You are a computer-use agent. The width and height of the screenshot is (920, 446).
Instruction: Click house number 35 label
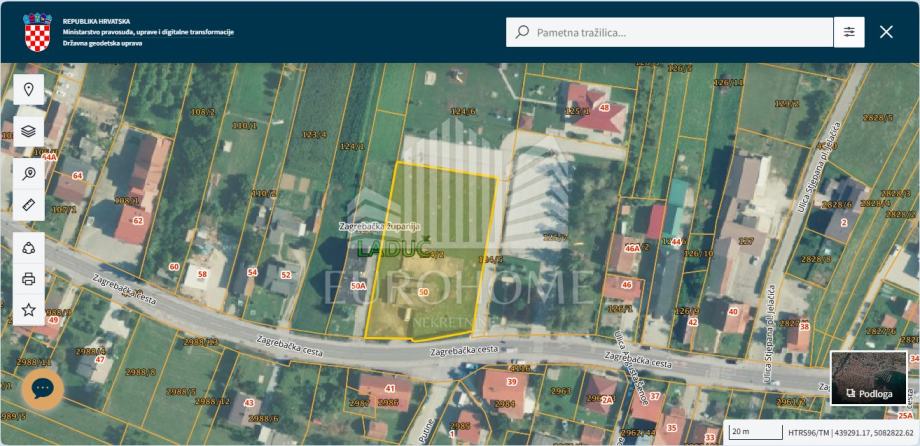(671, 427)
